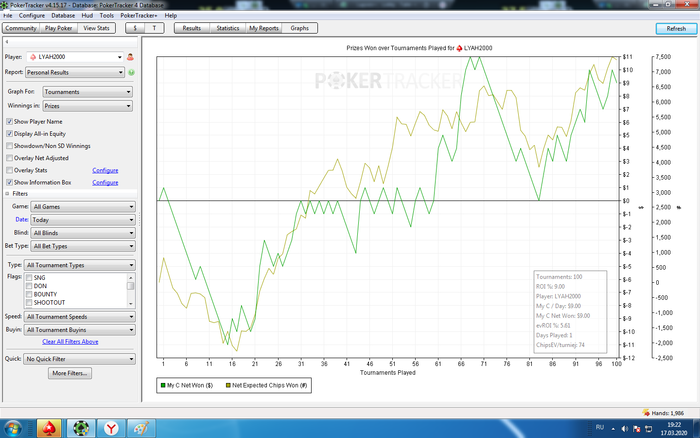Select the Graphs tab

pyautogui.click(x=300, y=28)
